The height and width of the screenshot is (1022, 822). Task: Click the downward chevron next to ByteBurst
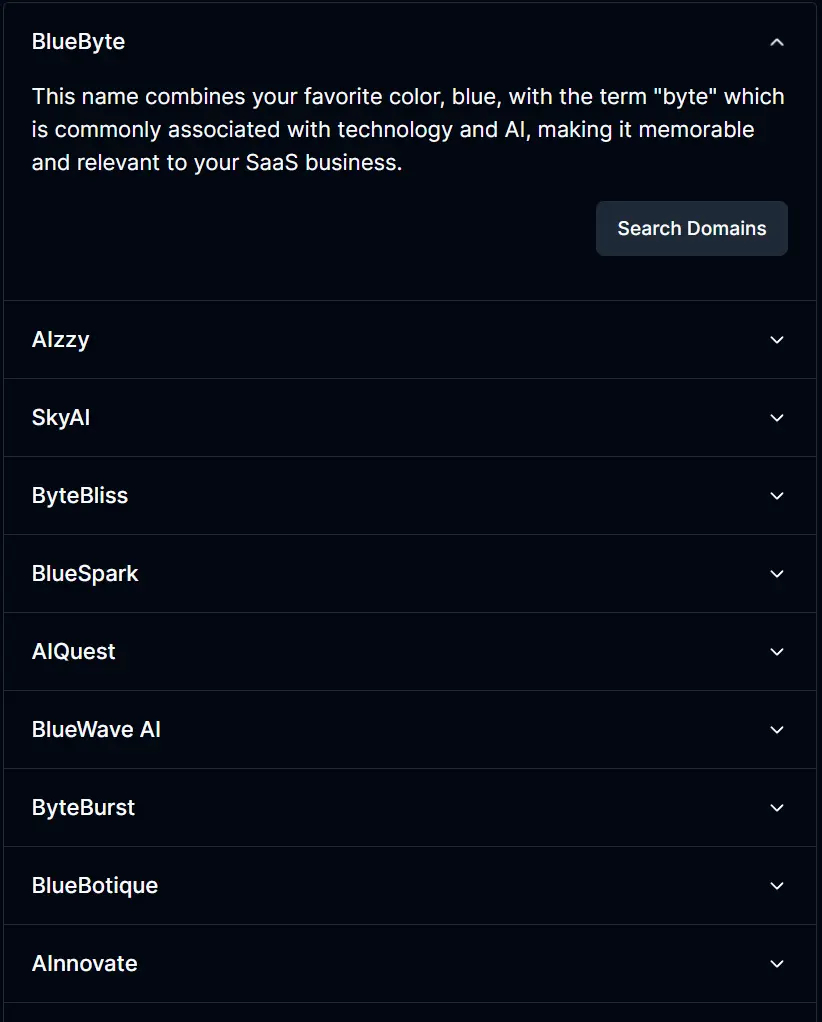[x=777, y=808]
